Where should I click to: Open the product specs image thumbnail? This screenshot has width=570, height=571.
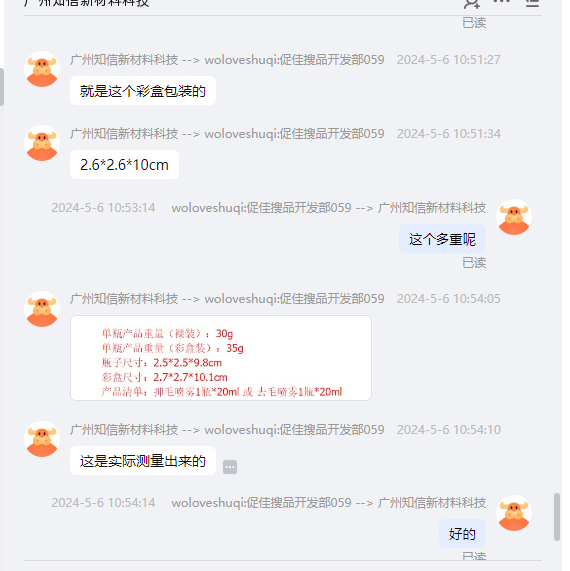pyautogui.click(x=221, y=358)
